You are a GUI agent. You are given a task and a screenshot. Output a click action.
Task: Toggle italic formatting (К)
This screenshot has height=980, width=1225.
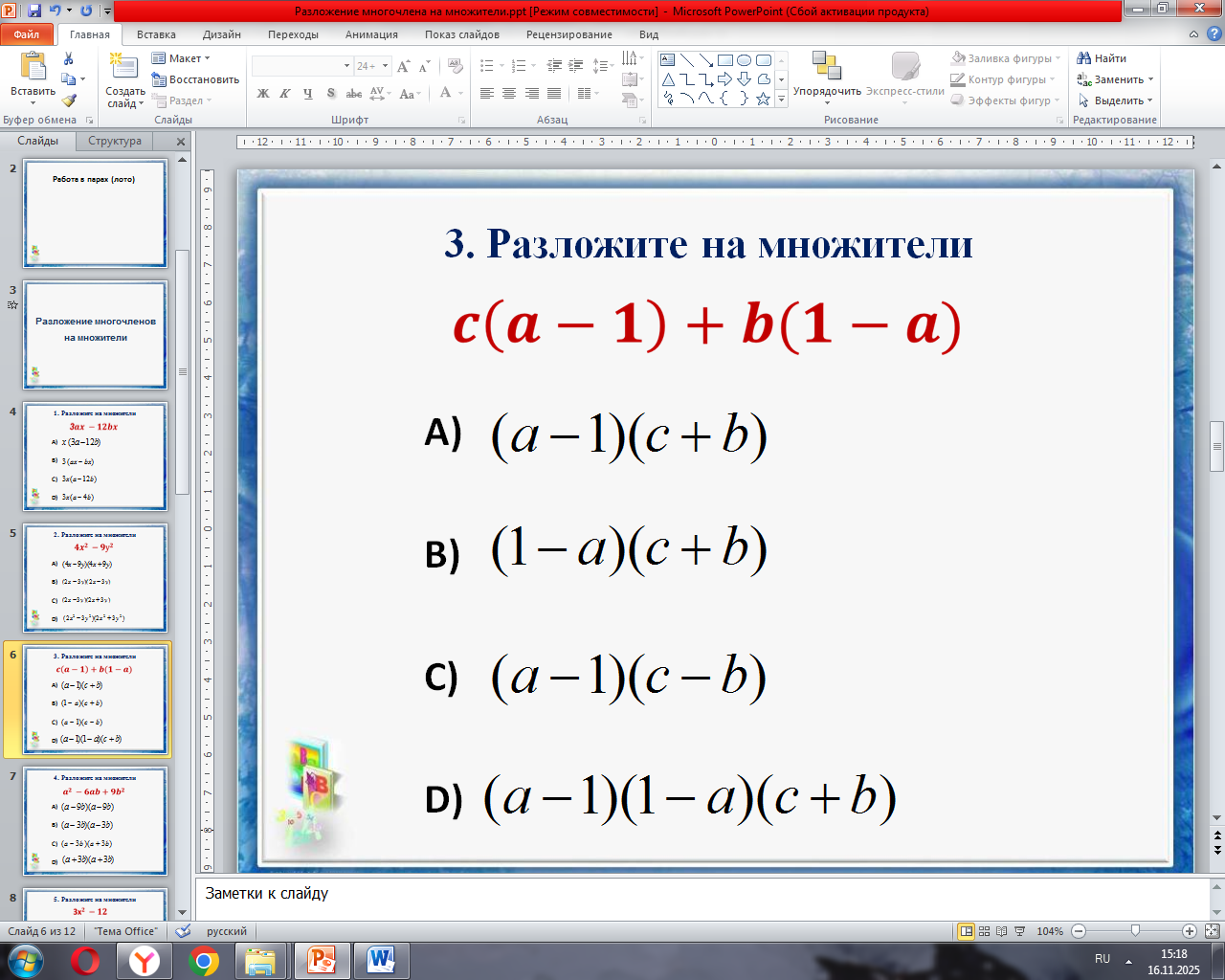click(x=285, y=94)
